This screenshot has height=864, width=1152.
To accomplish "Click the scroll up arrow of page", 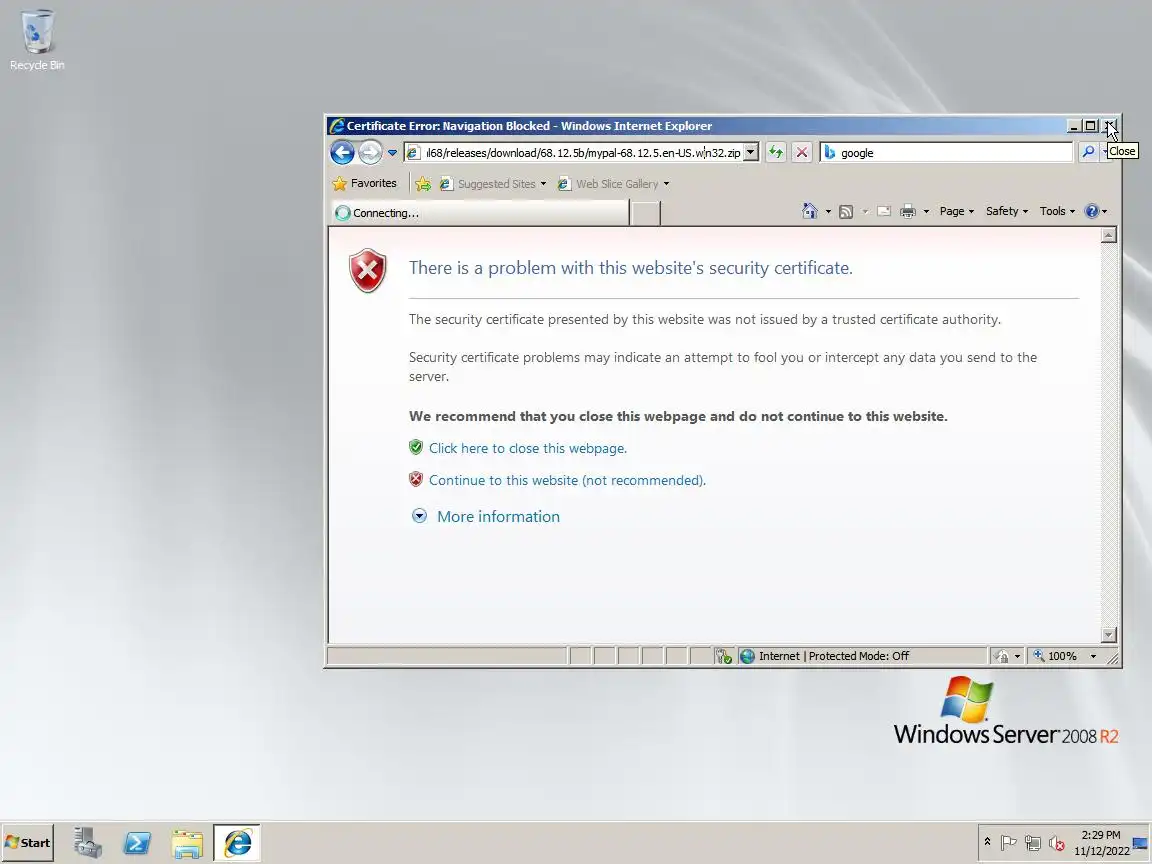I will (x=1109, y=235).
